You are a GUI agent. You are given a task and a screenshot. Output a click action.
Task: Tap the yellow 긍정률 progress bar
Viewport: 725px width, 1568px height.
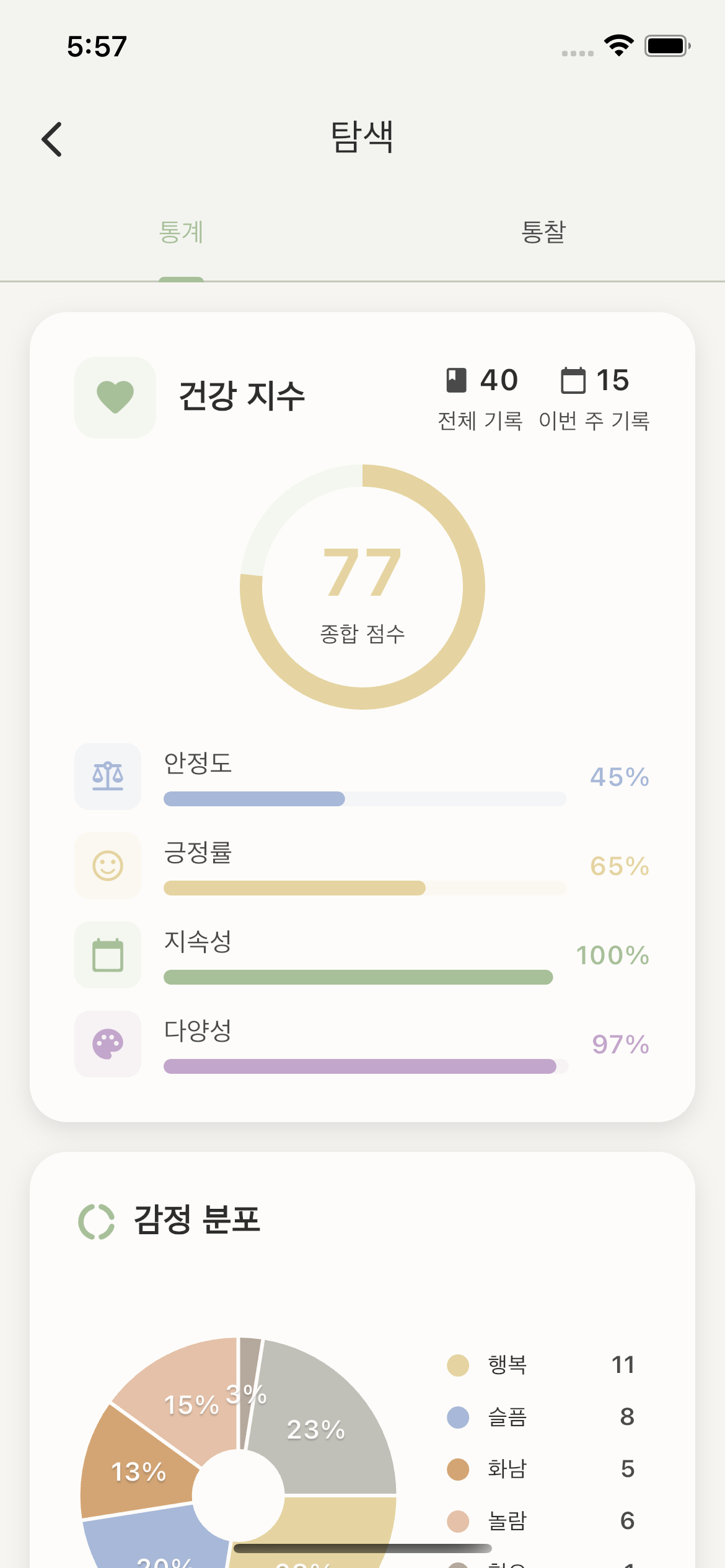click(294, 888)
